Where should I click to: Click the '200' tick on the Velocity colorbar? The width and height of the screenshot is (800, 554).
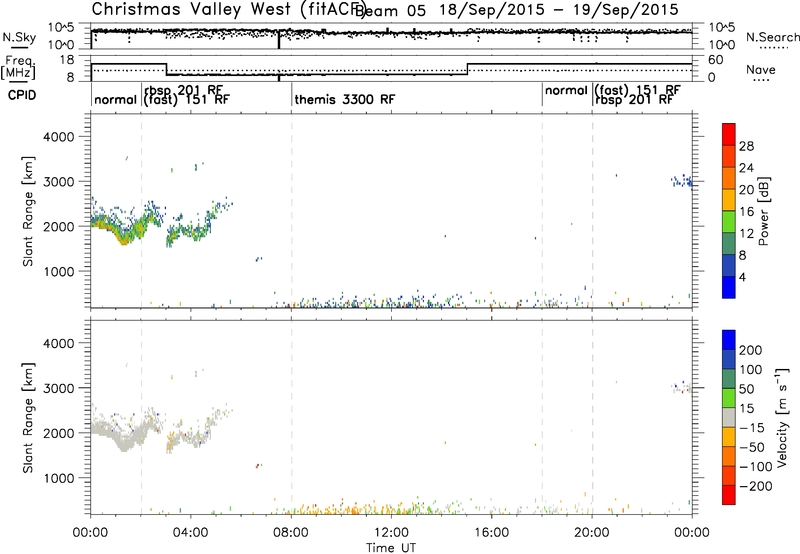(x=751, y=350)
